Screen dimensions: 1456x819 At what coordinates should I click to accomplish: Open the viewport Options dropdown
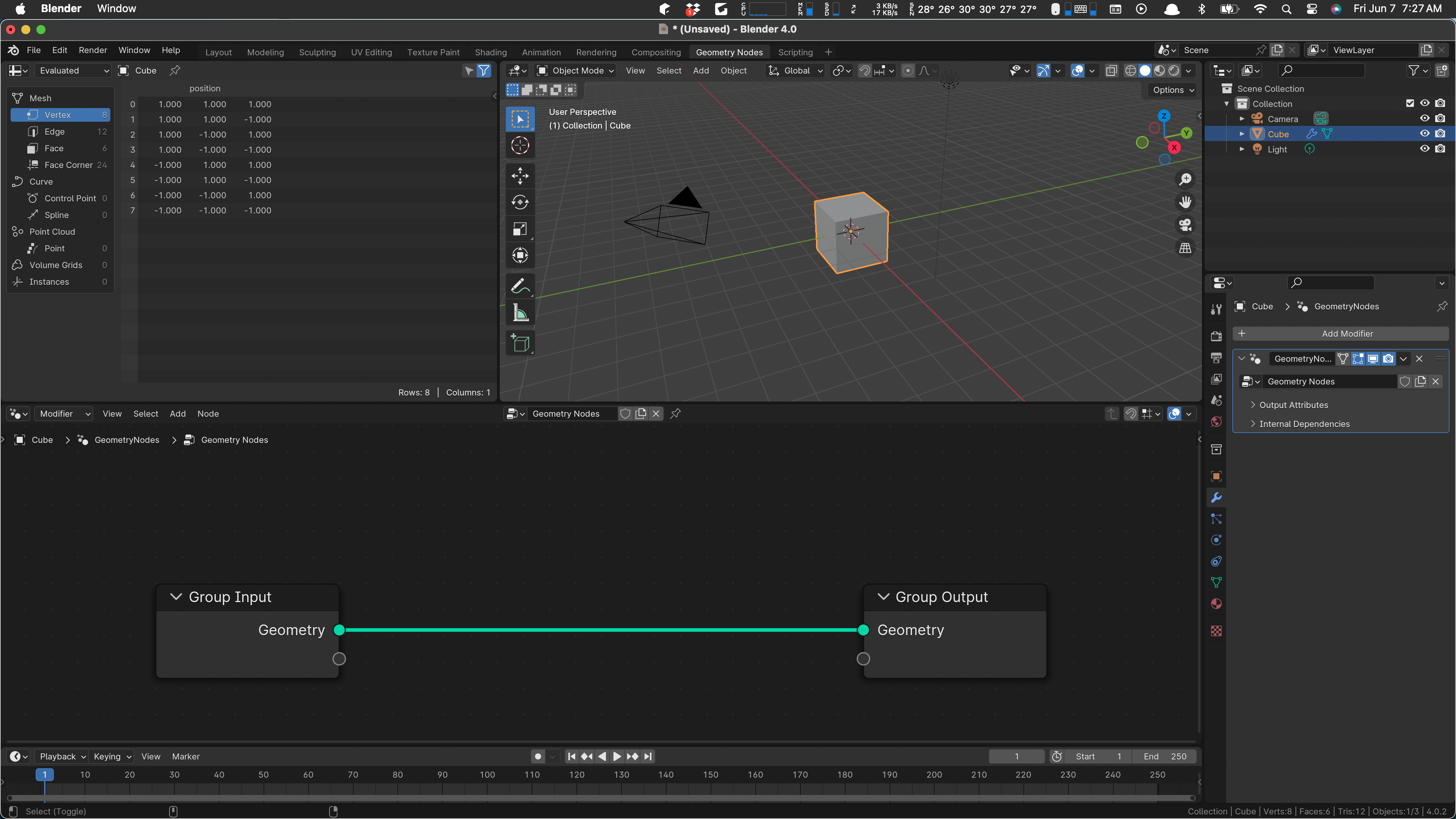pyautogui.click(x=1173, y=90)
